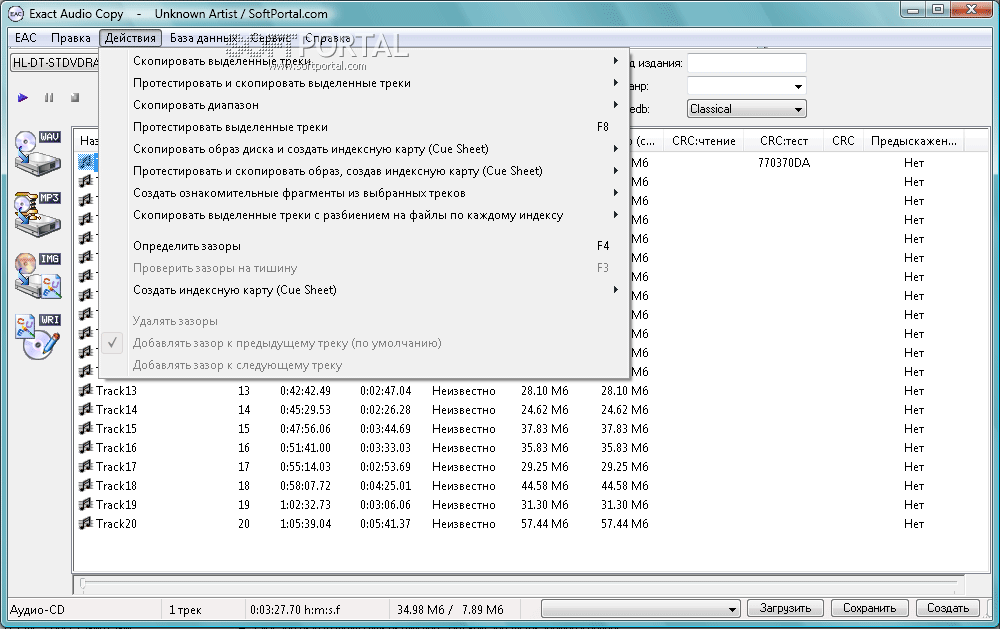Screen dimensions: 1000x629
Task: Click the WAV copy-to-disk icon
Action: [x=38, y=153]
